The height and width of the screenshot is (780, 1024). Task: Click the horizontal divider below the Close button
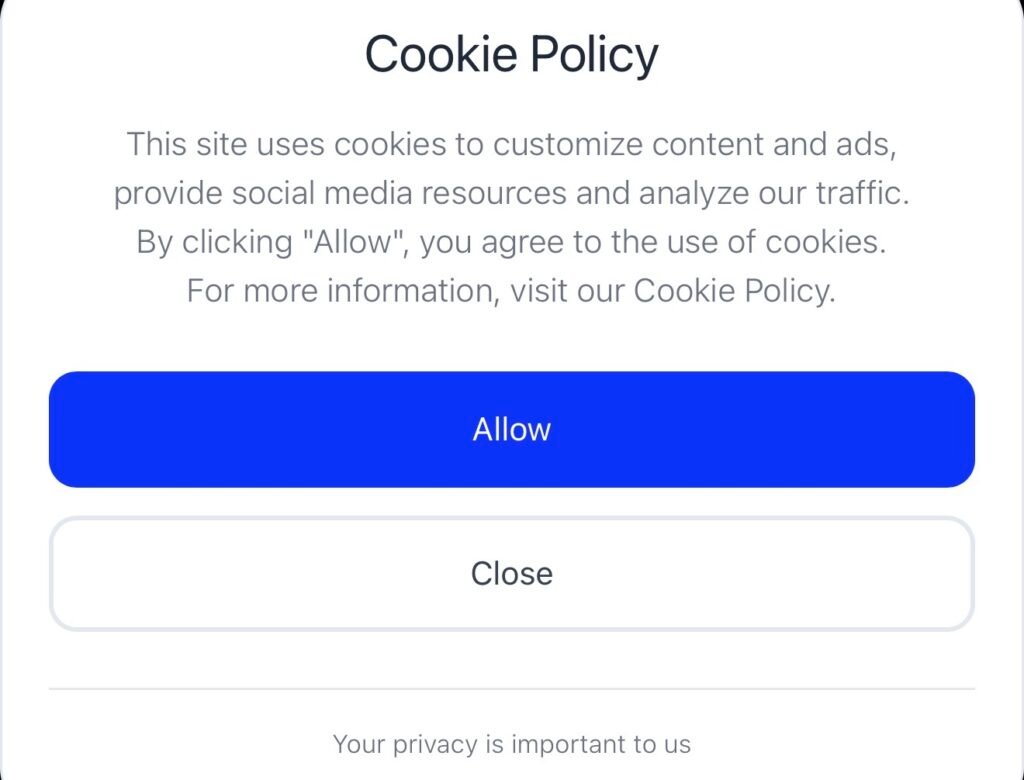tap(511, 689)
